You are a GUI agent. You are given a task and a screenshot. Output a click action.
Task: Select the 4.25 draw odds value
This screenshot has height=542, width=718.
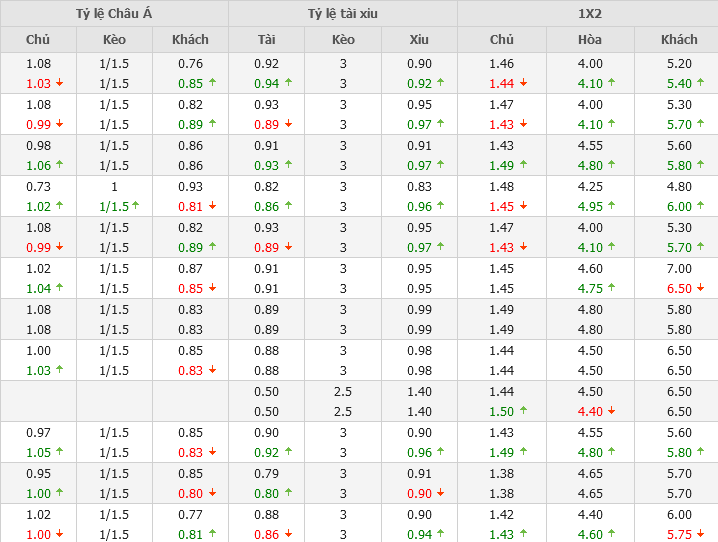[590, 186]
